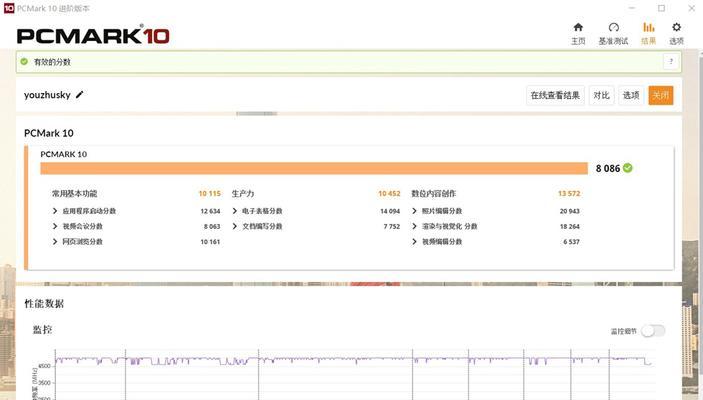Click the pencil icon next to youzhusky
Viewport: 703px width, 400px height.
click(x=79, y=95)
